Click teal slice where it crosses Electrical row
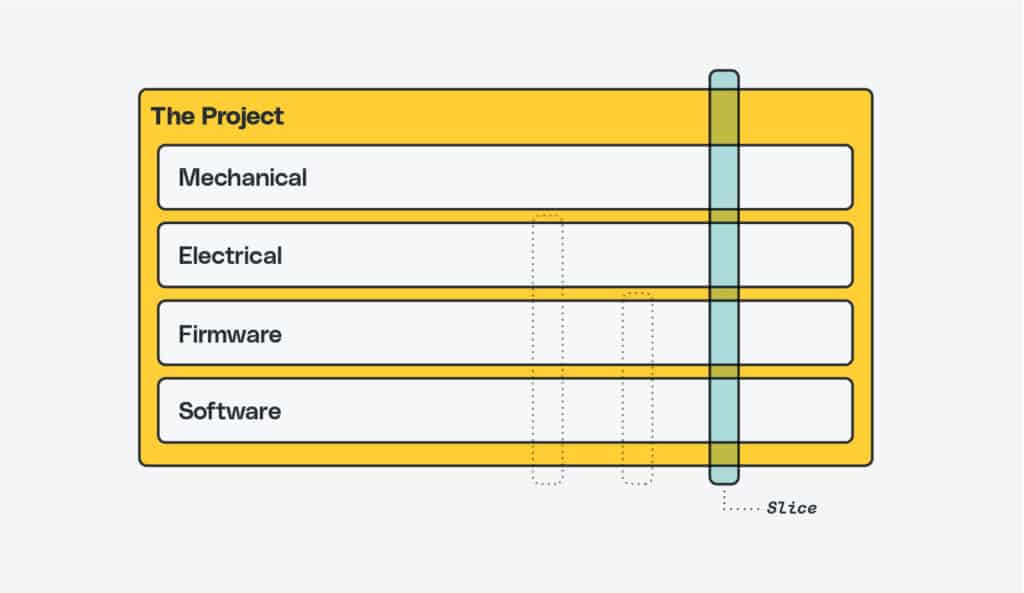 (724, 255)
